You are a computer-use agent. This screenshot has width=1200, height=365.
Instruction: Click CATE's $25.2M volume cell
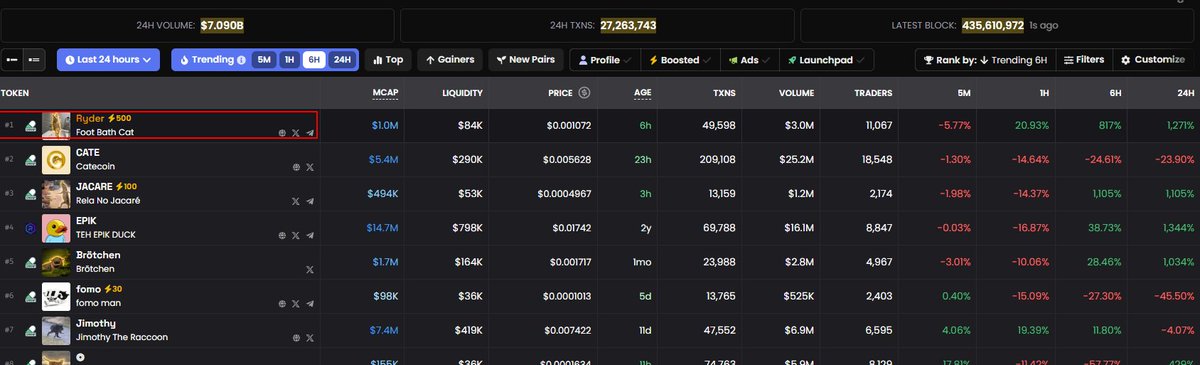point(798,159)
